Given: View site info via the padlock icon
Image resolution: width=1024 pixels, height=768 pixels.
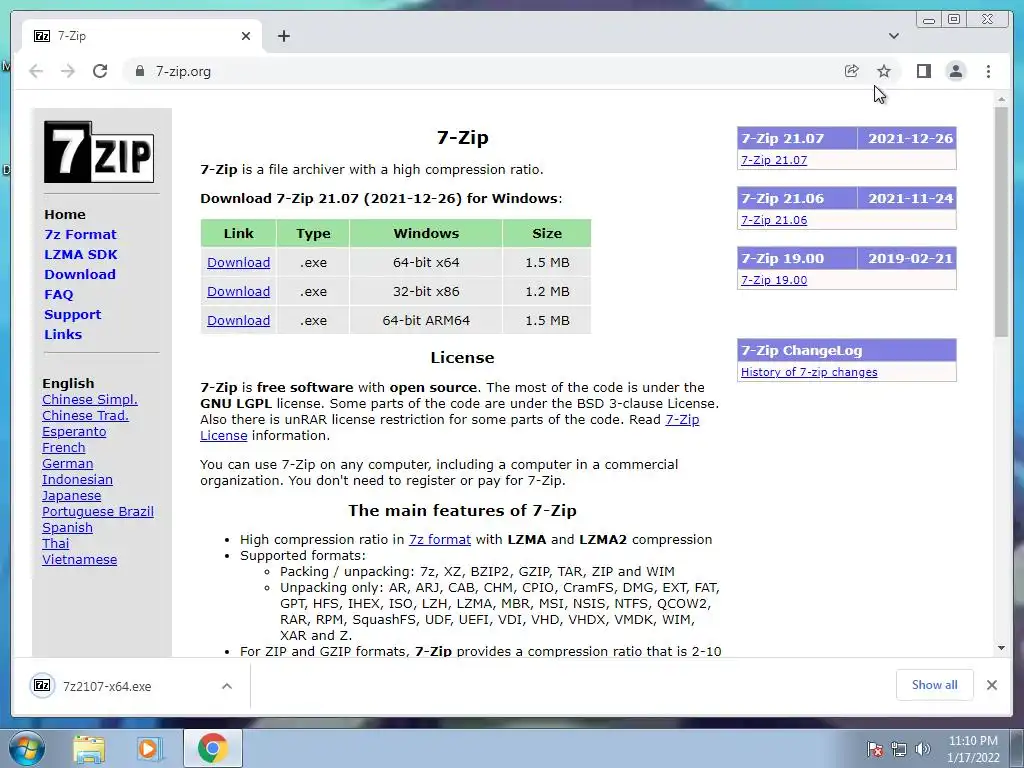Looking at the screenshot, I should (x=139, y=71).
